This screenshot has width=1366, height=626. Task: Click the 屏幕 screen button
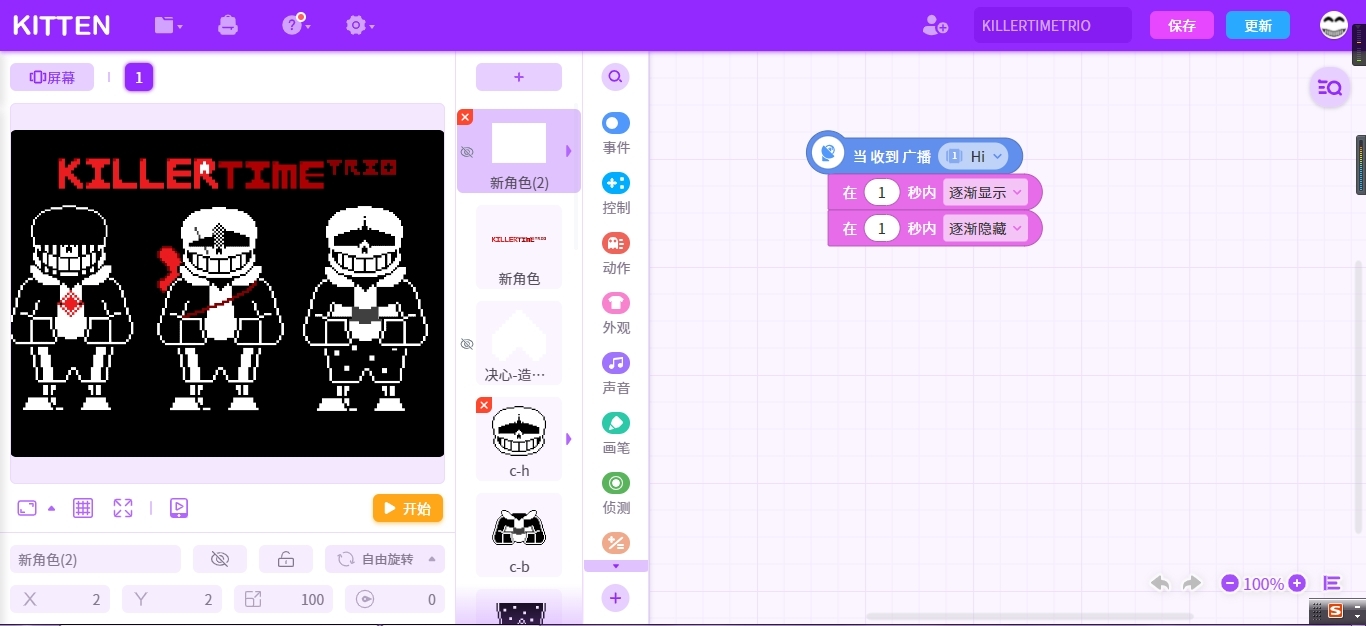click(x=52, y=77)
